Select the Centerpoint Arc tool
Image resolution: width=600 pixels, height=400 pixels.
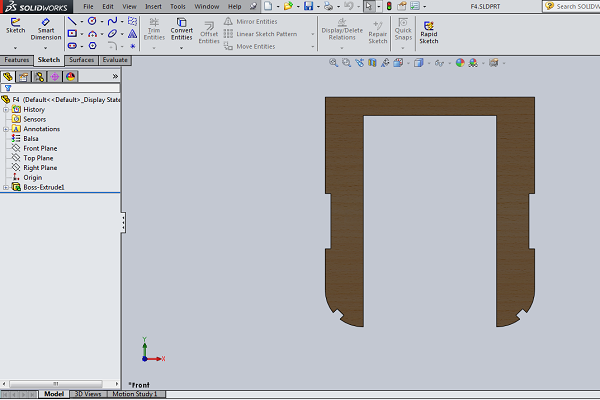[92, 34]
